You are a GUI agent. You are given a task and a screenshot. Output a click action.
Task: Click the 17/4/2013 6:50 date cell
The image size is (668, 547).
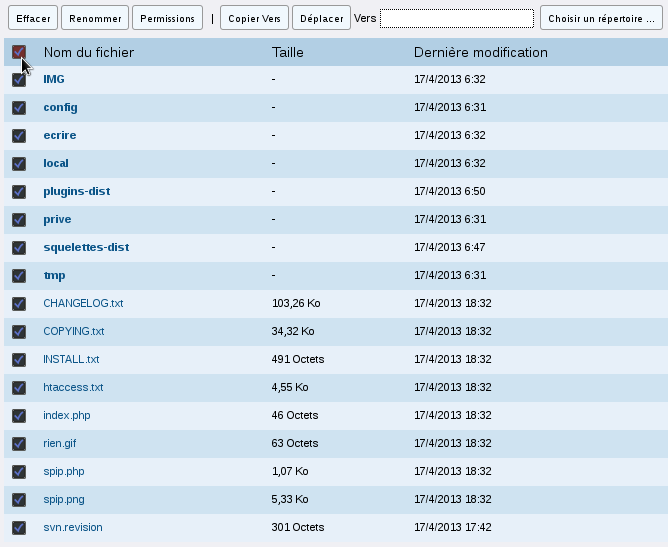450,191
